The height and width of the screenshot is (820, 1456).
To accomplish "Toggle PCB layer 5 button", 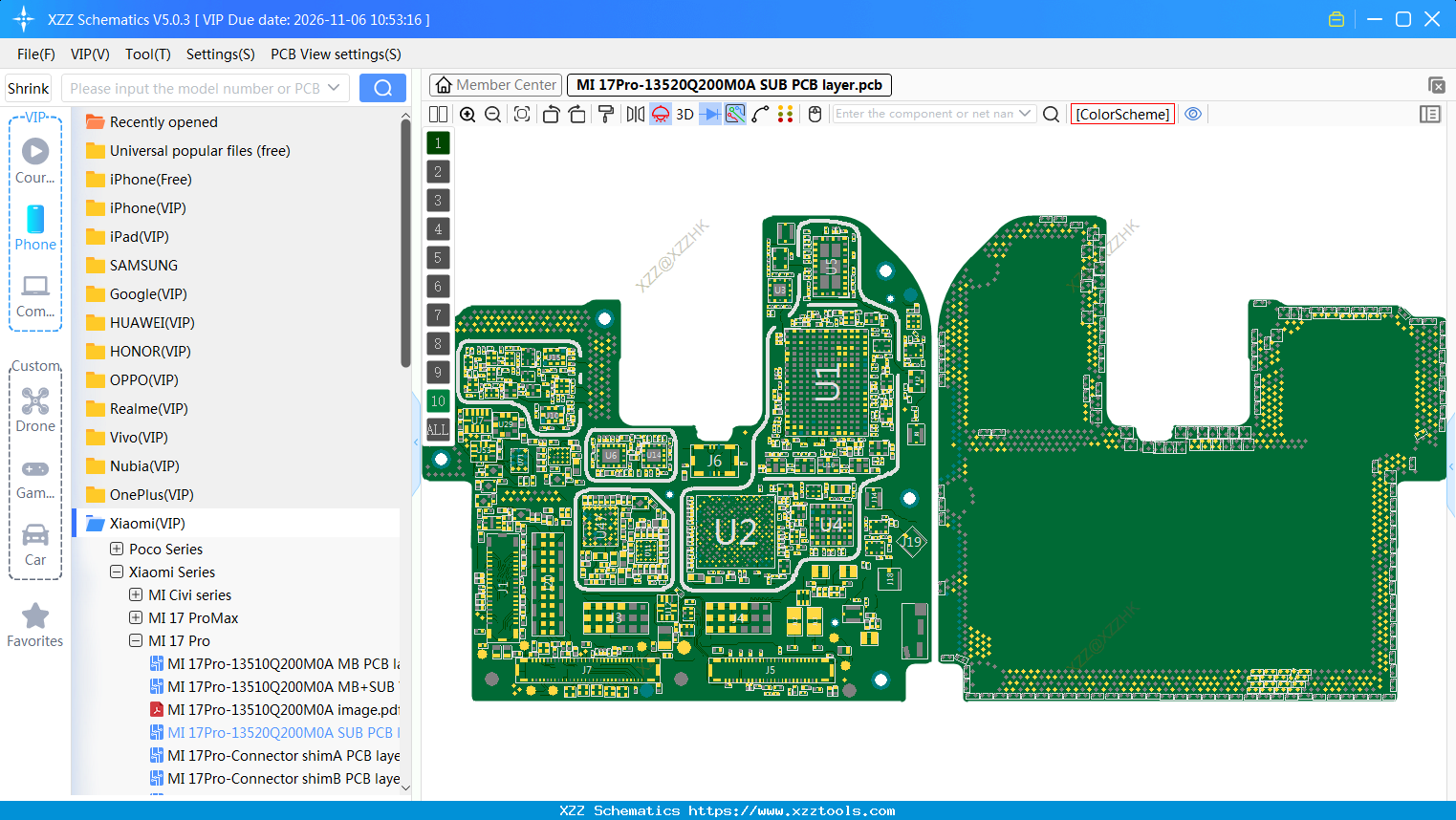I will [x=438, y=258].
